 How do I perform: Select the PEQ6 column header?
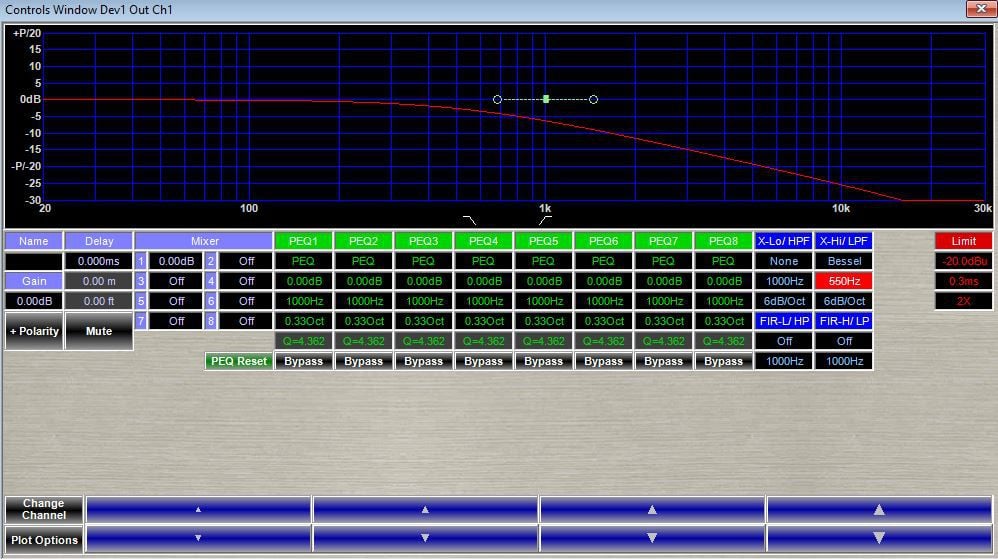click(603, 241)
